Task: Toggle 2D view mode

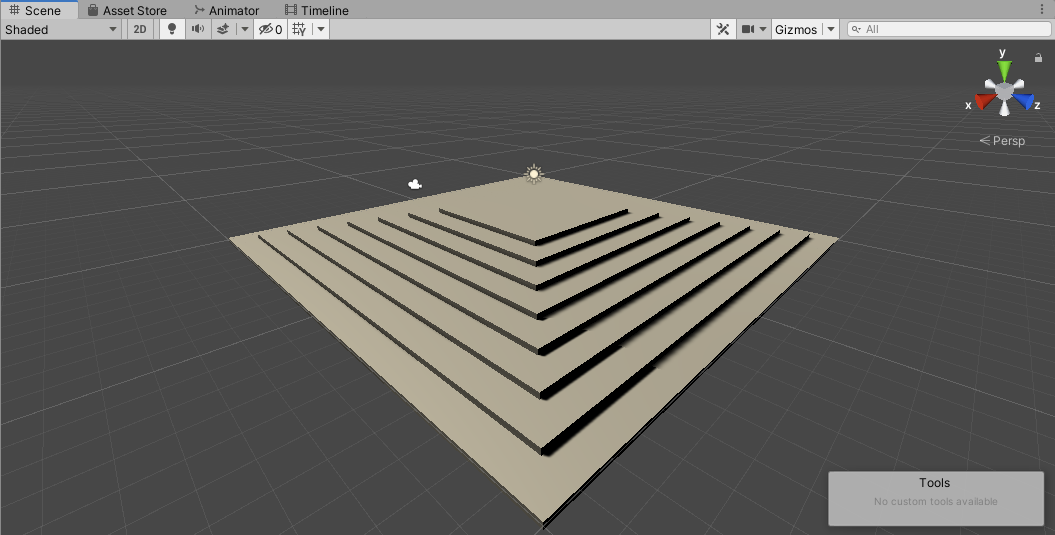Action: [x=140, y=30]
